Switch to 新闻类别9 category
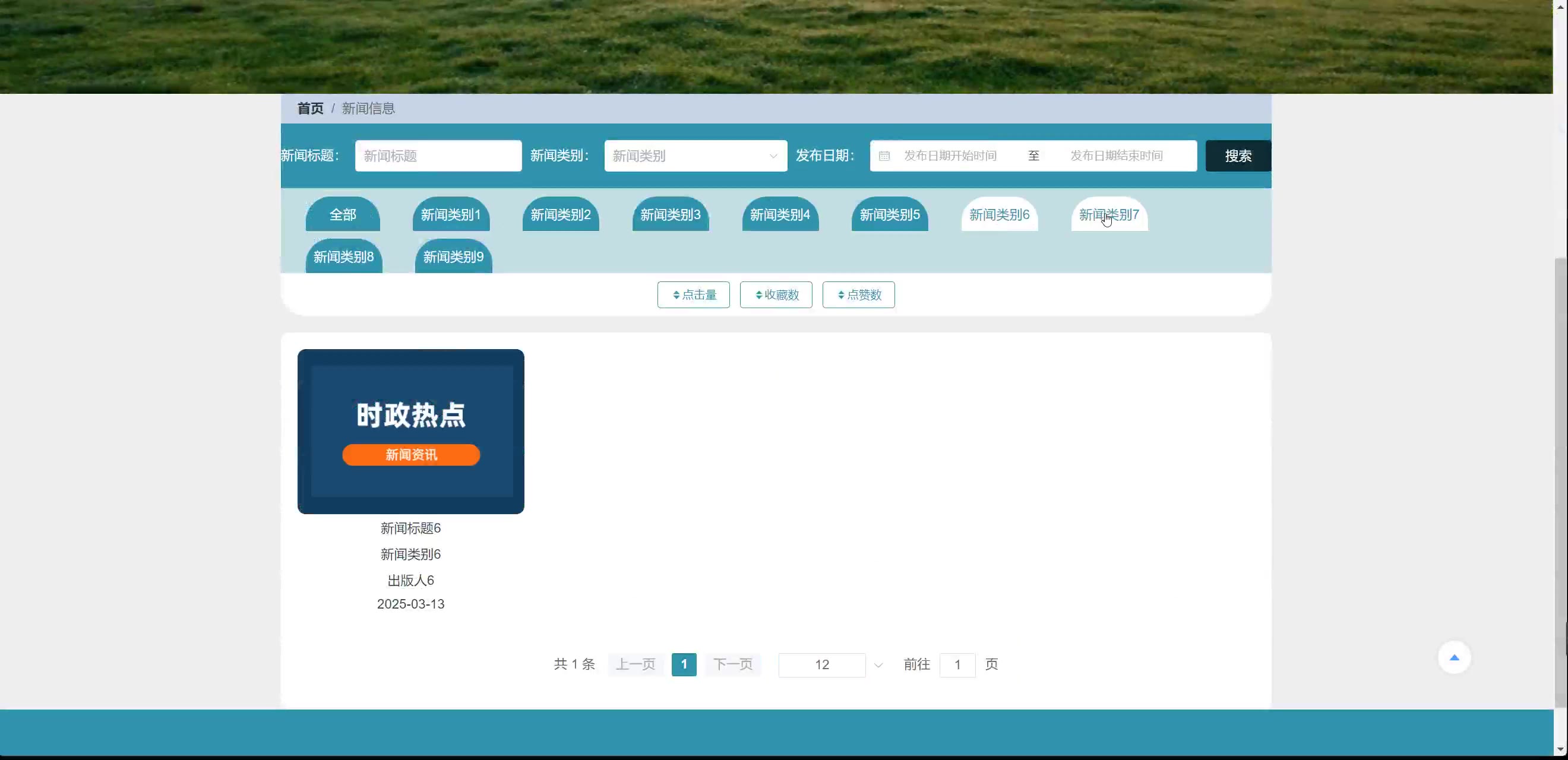This screenshot has height=760, width=1568. [453, 257]
